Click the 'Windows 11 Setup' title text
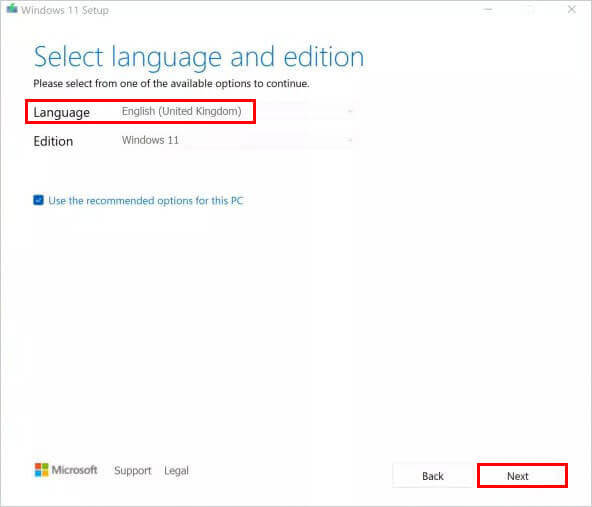This screenshot has width=592, height=507. coord(65,10)
